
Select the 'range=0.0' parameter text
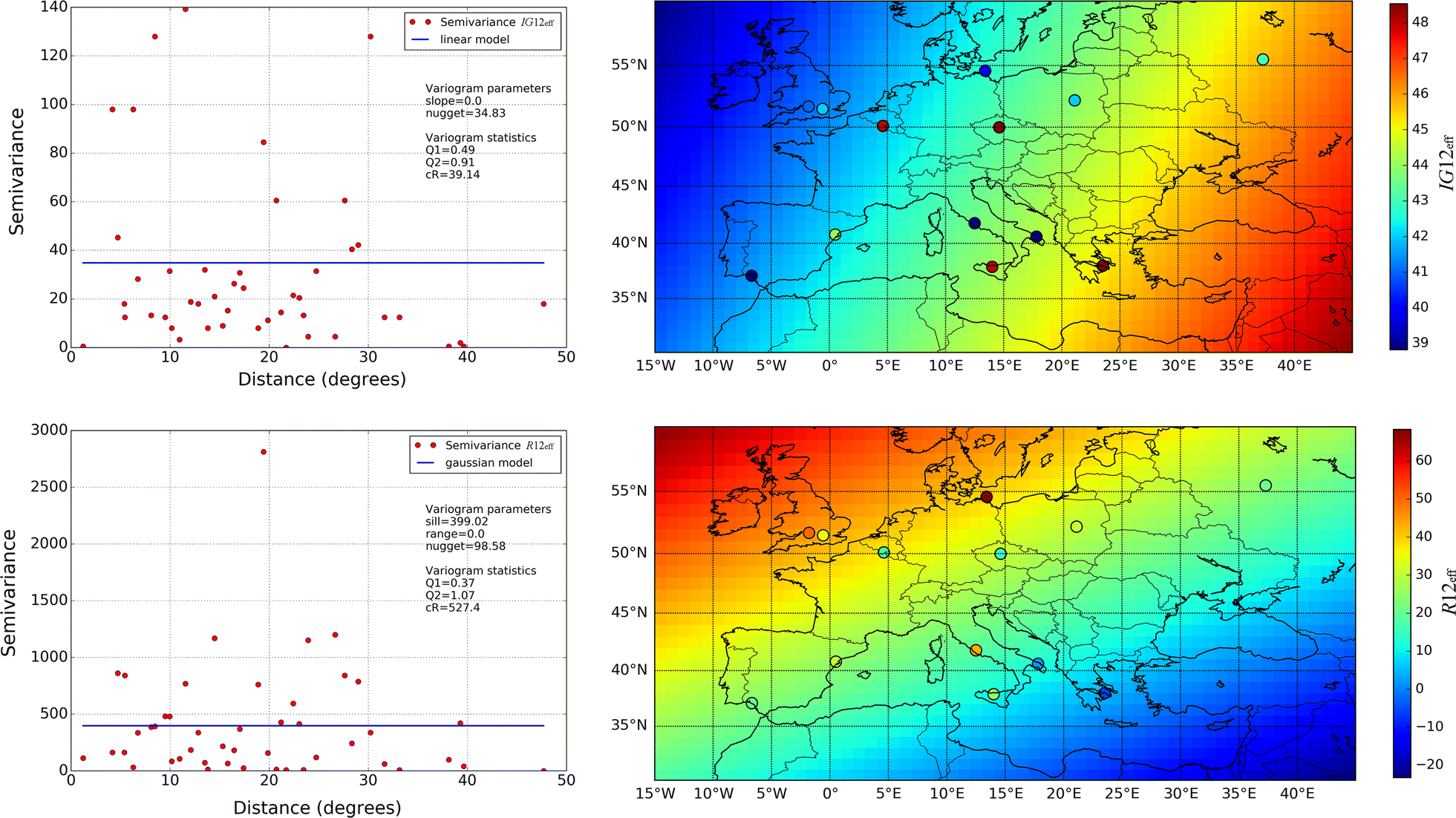(x=454, y=534)
